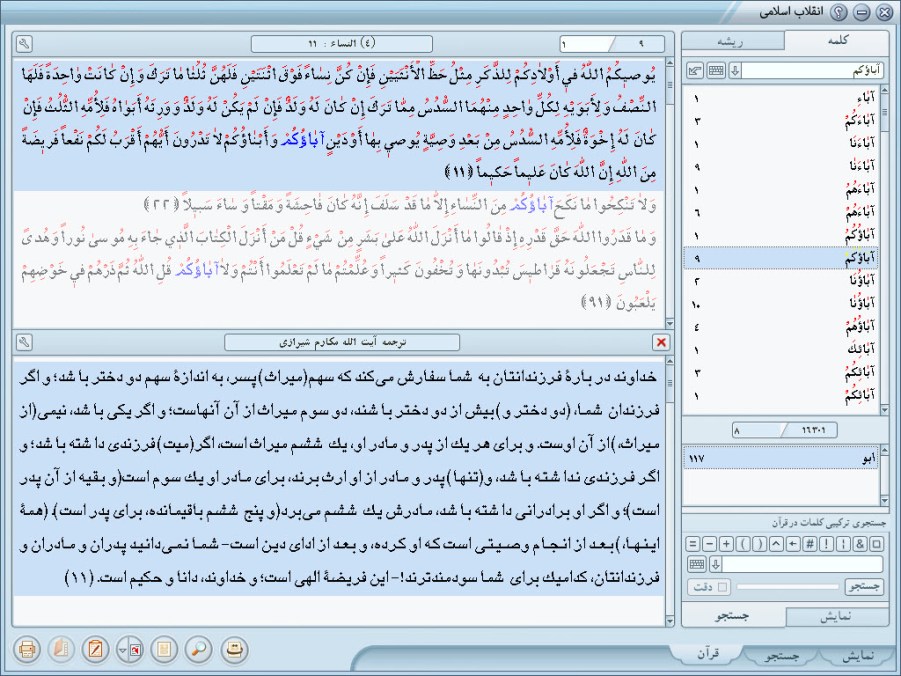The image size is (901, 676).
Task: Open the sura selector showing النساء : ١١
Action: coord(341,44)
